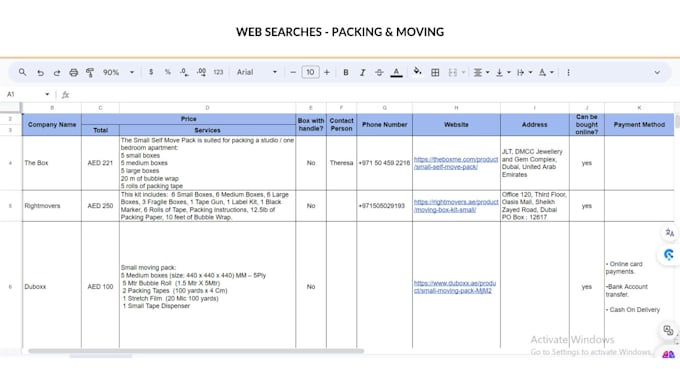Image resolution: width=680 pixels, height=383 pixels.
Task: Select the Services header cell
Action: tap(207, 130)
